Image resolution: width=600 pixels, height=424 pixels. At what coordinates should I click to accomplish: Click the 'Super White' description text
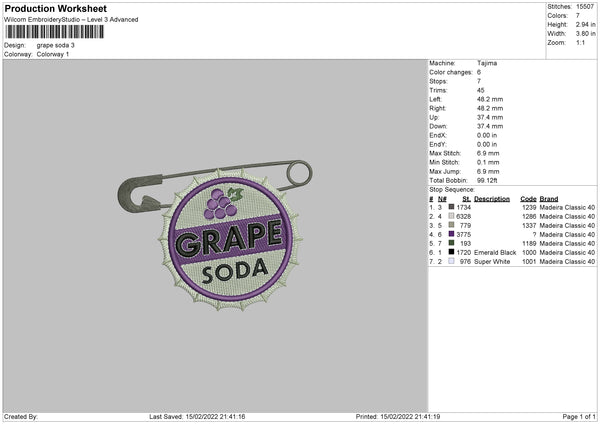pos(492,262)
